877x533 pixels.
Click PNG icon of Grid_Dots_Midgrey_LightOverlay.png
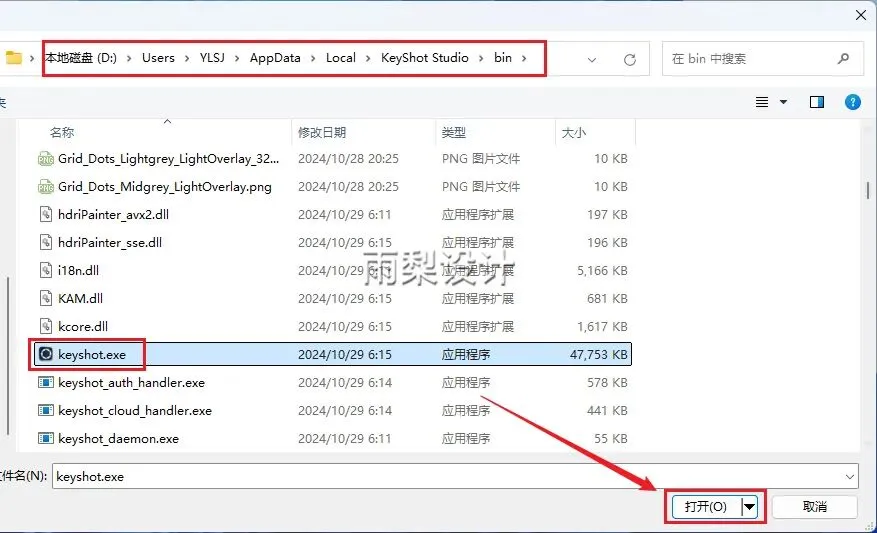click(x=46, y=186)
